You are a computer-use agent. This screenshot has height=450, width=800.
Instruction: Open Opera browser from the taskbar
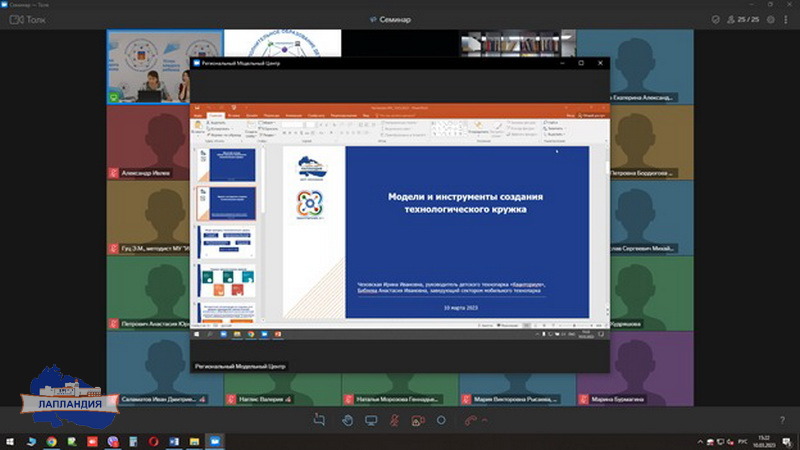(153, 441)
